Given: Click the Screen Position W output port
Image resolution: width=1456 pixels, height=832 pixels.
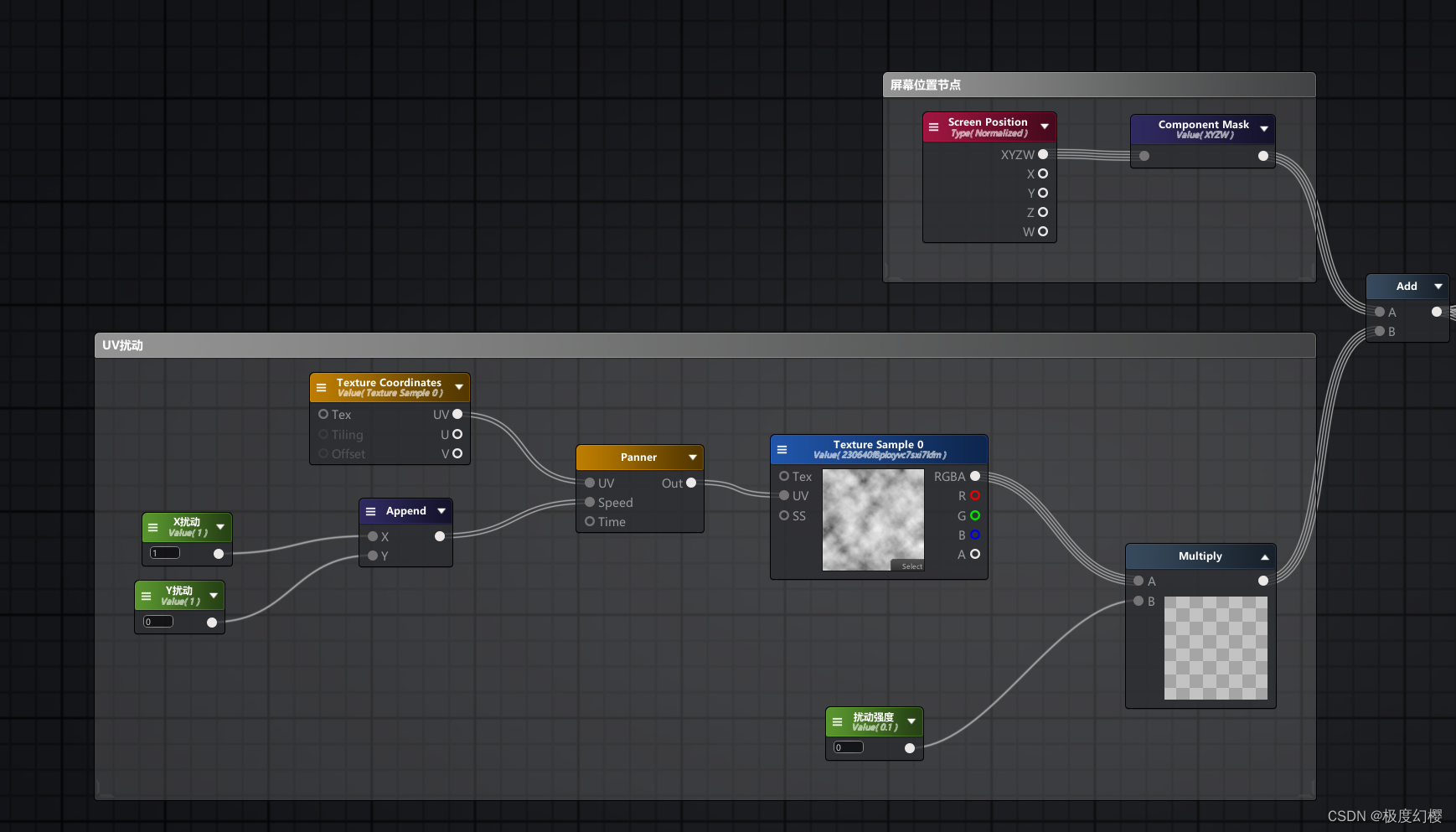Looking at the screenshot, I should pos(1043,231).
